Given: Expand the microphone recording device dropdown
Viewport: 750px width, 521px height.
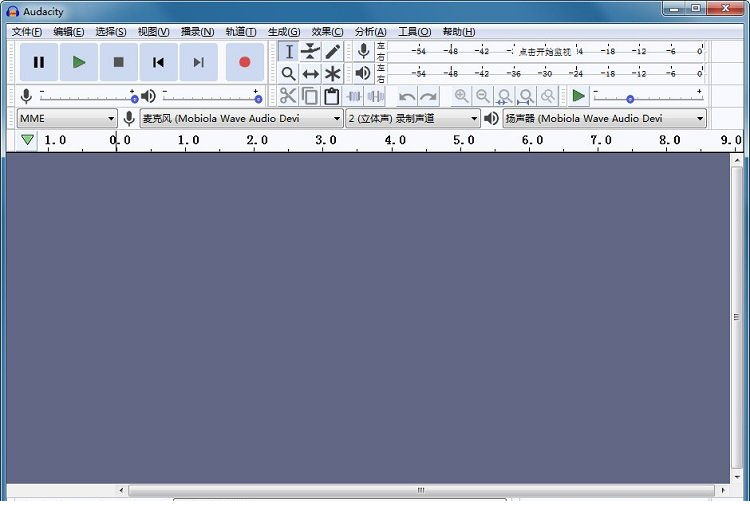Looking at the screenshot, I should [x=241, y=118].
